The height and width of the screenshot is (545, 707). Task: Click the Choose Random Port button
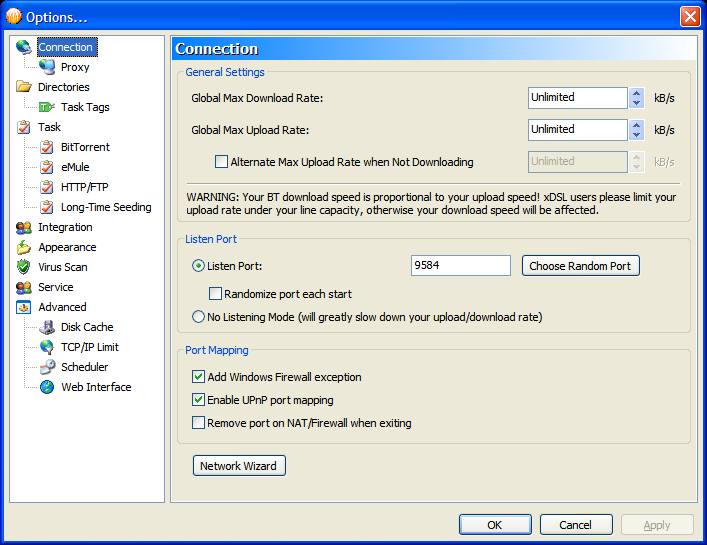click(x=580, y=266)
